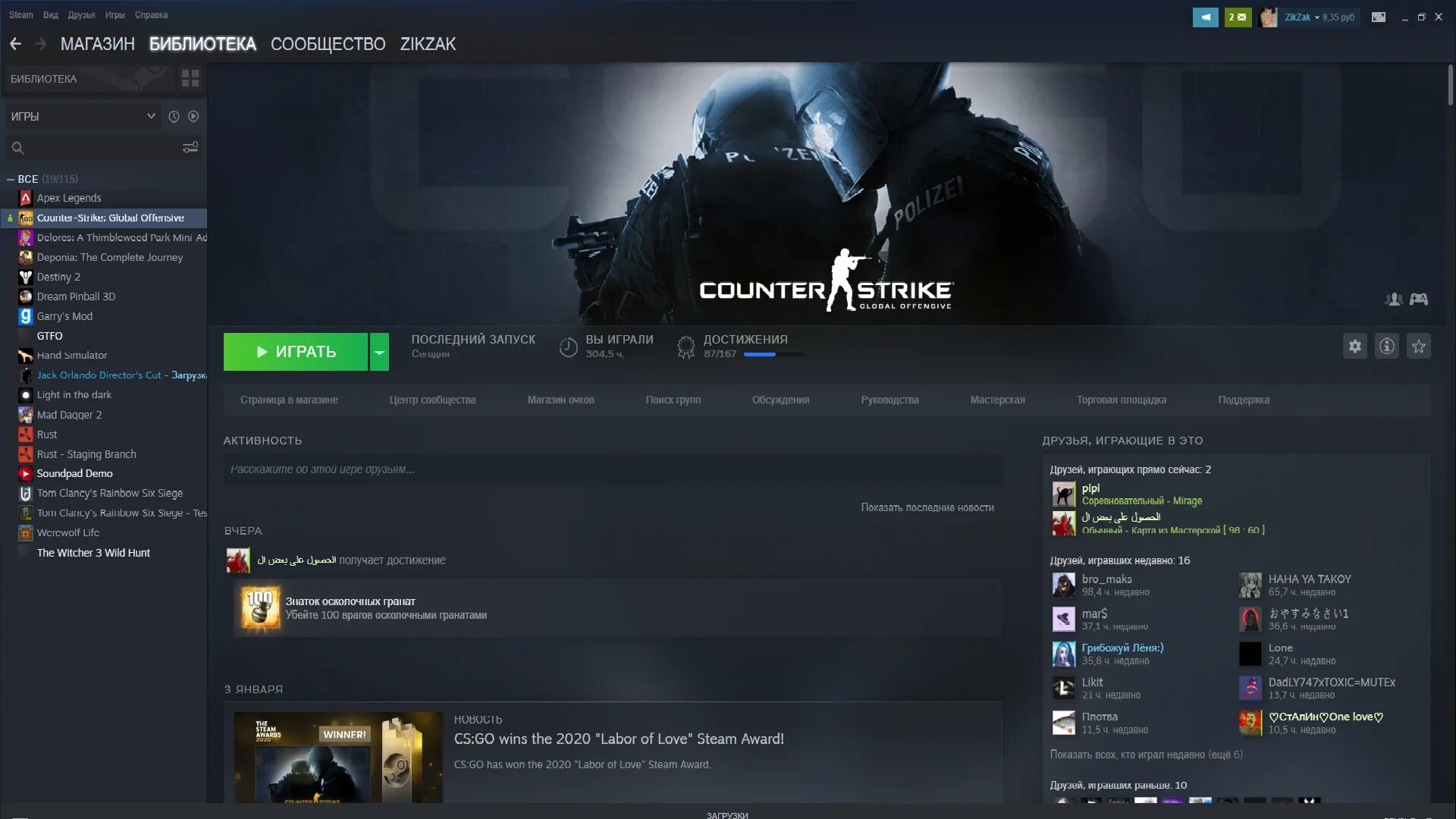Add CS:GO to favorites star
The width and height of the screenshot is (1456, 819).
pyautogui.click(x=1419, y=347)
